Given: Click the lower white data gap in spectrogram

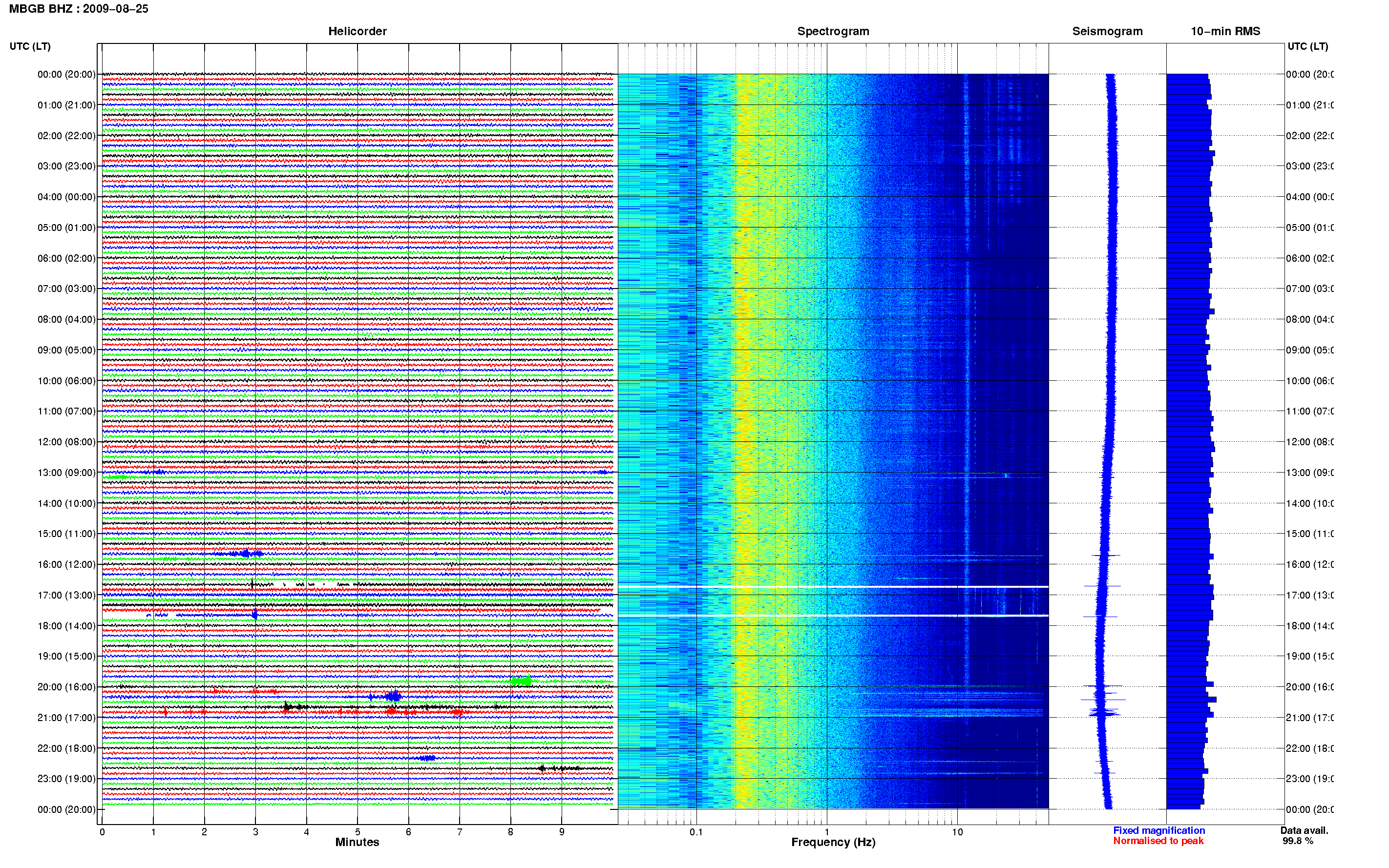Looking at the screenshot, I should coord(833,616).
